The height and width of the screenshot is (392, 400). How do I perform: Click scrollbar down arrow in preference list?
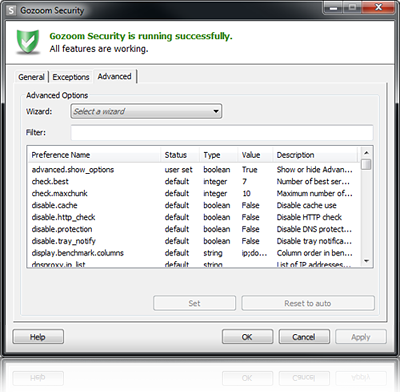point(366,261)
